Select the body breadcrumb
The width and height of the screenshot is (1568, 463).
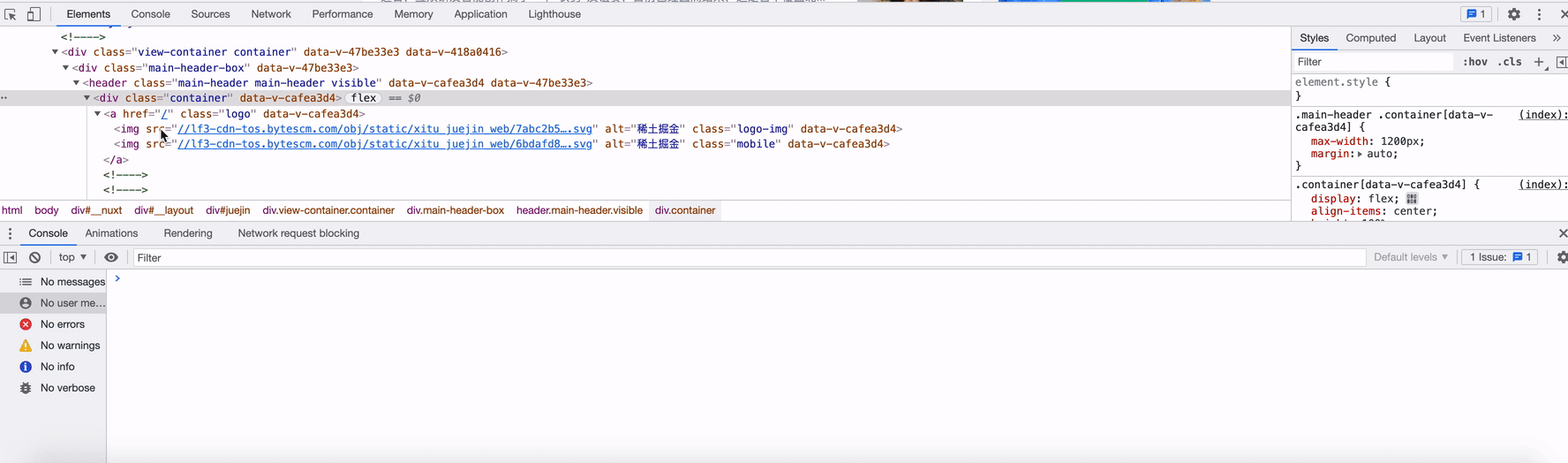coord(47,210)
